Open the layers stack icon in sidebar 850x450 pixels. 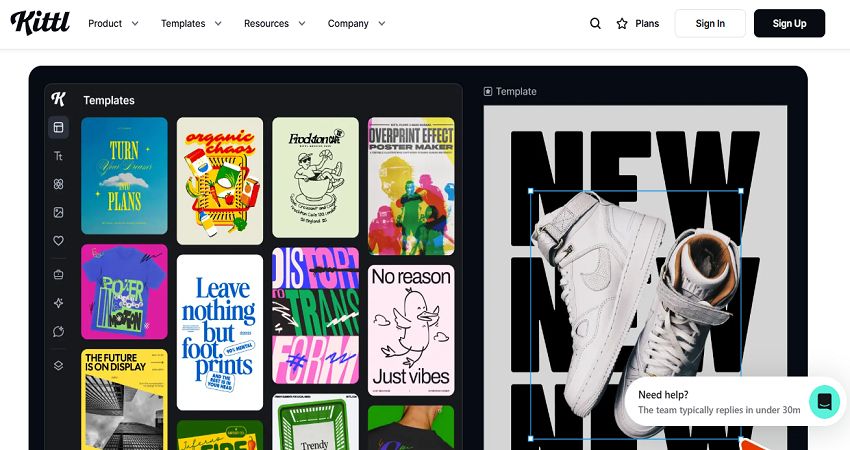pyautogui.click(x=59, y=365)
